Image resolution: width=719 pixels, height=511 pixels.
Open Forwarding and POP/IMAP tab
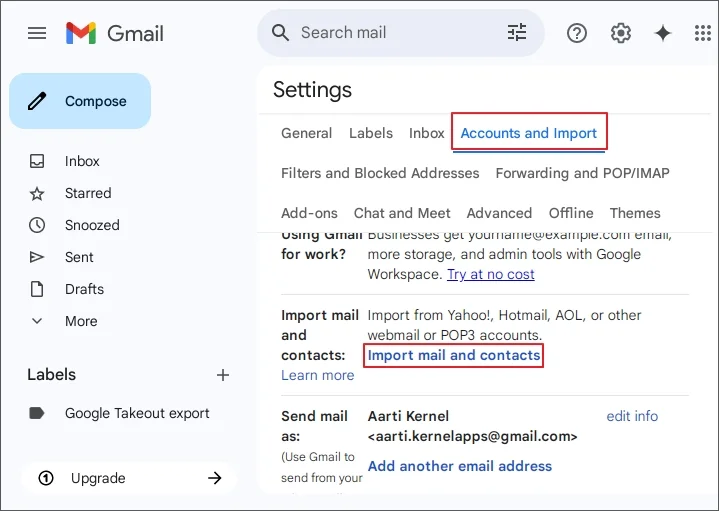tap(582, 173)
